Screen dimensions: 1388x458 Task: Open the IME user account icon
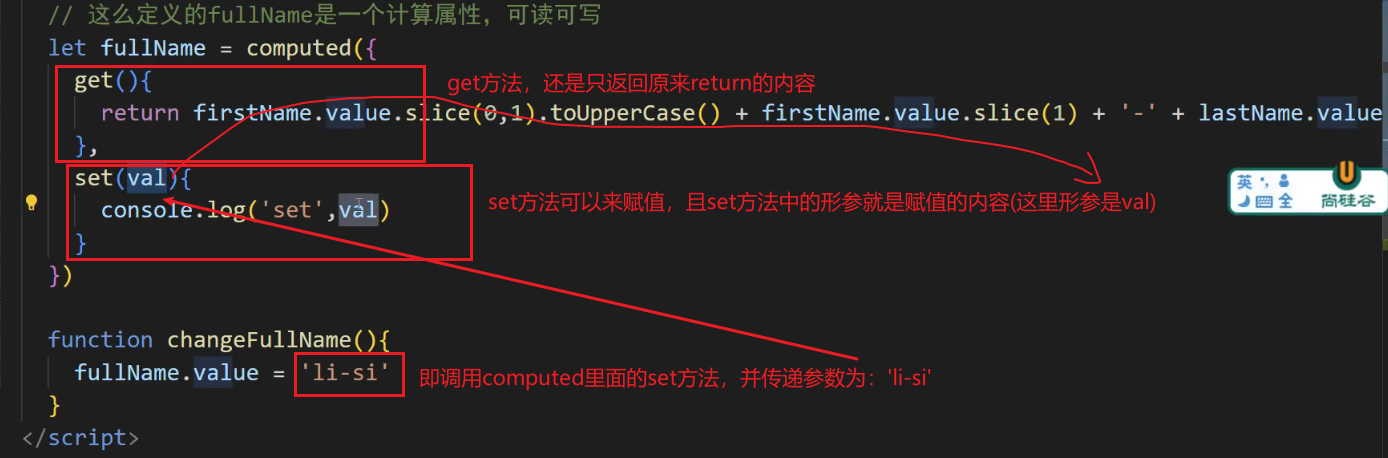tap(1284, 182)
